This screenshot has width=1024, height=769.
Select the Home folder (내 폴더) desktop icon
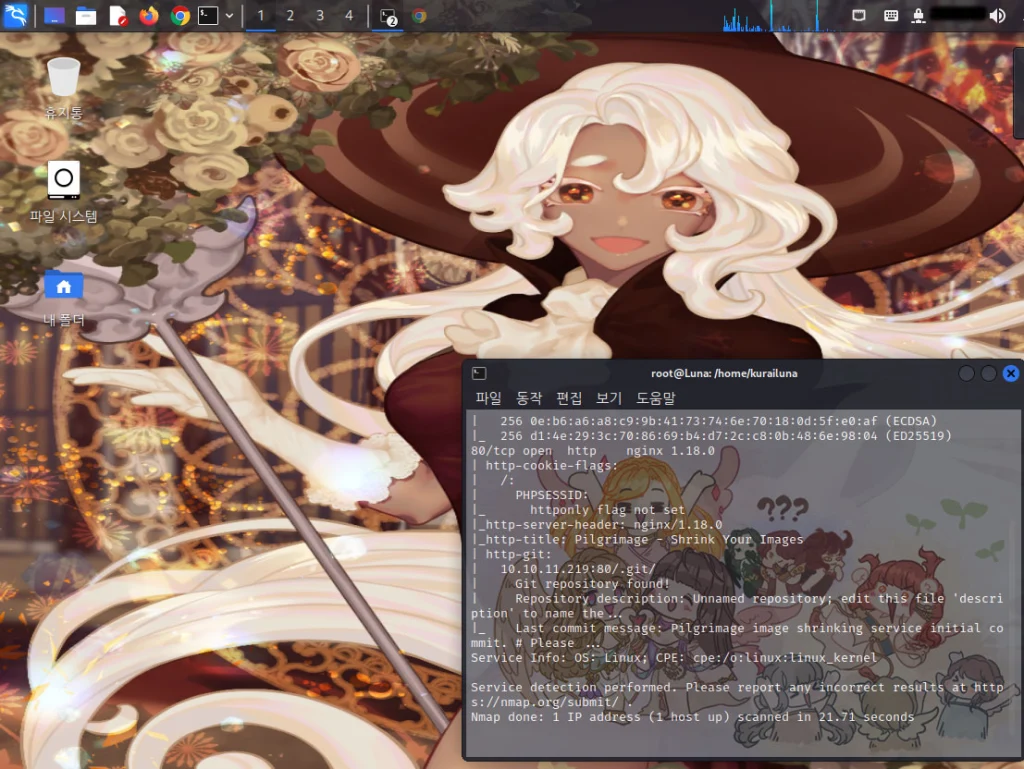pyautogui.click(x=63, y=298)
